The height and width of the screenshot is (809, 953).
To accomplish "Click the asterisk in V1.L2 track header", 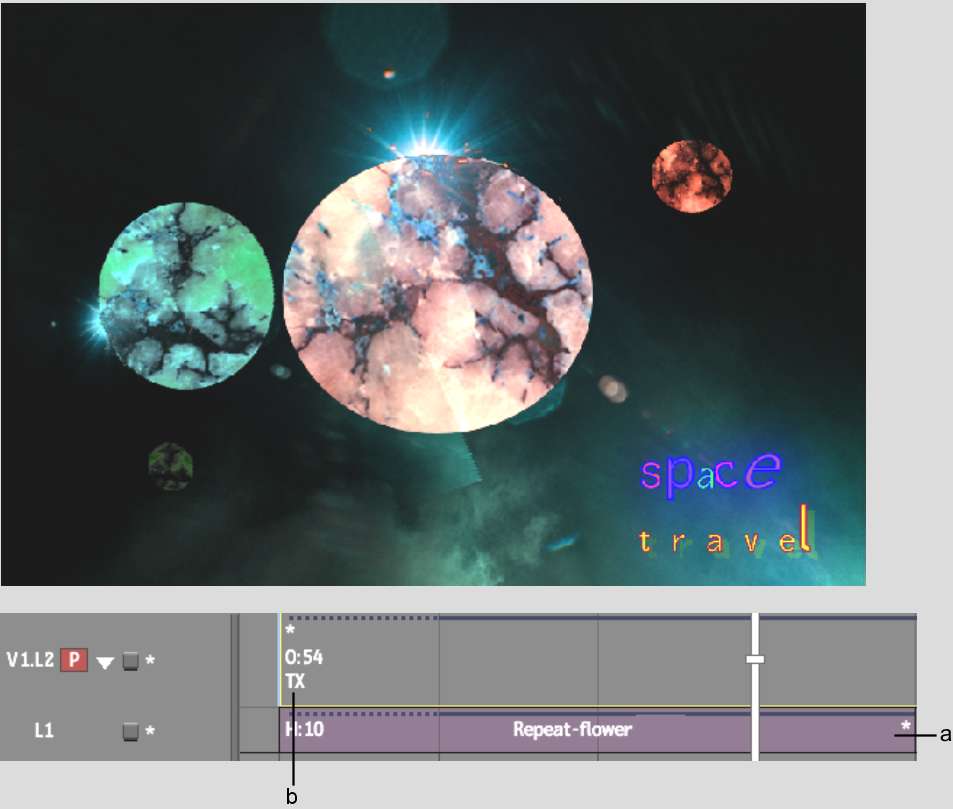I will [150, 661].
